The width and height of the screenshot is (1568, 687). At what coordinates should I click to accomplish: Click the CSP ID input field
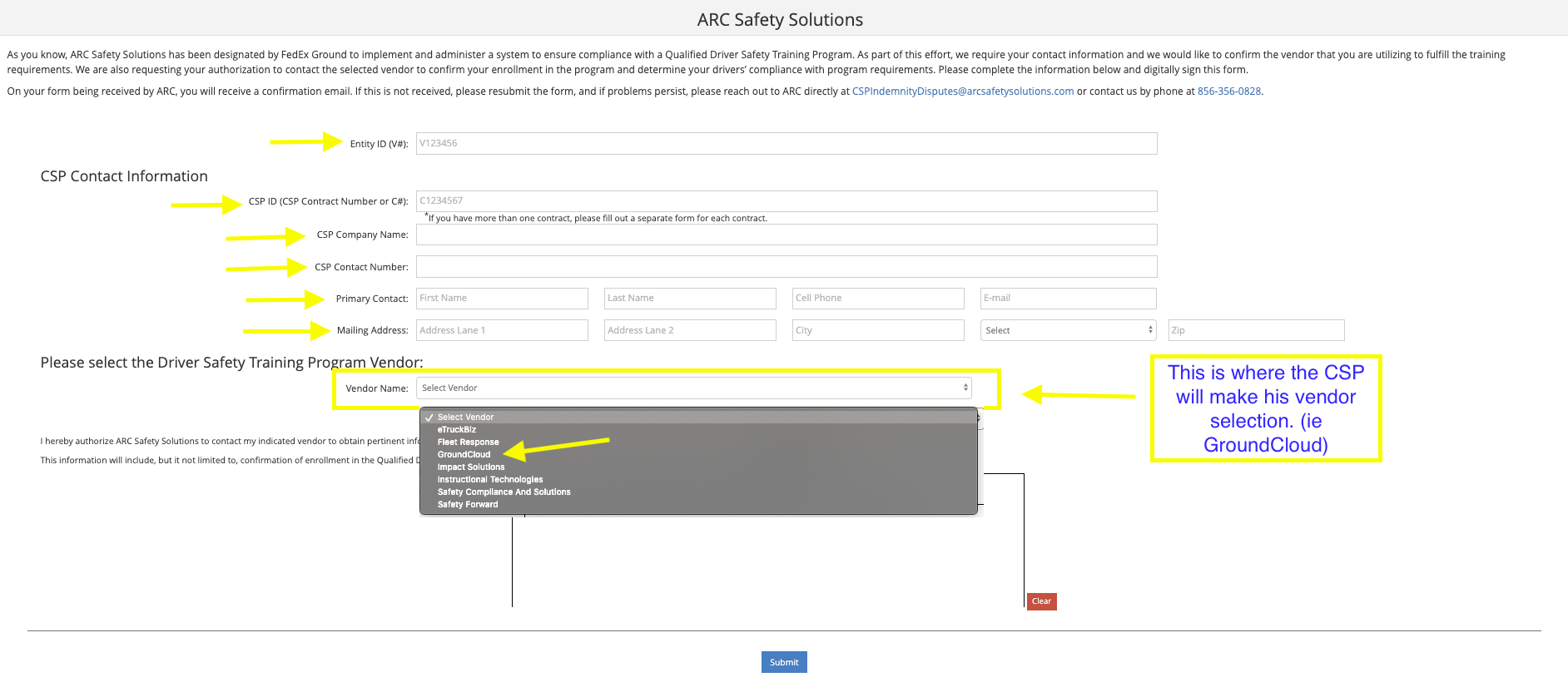(786, 200)
